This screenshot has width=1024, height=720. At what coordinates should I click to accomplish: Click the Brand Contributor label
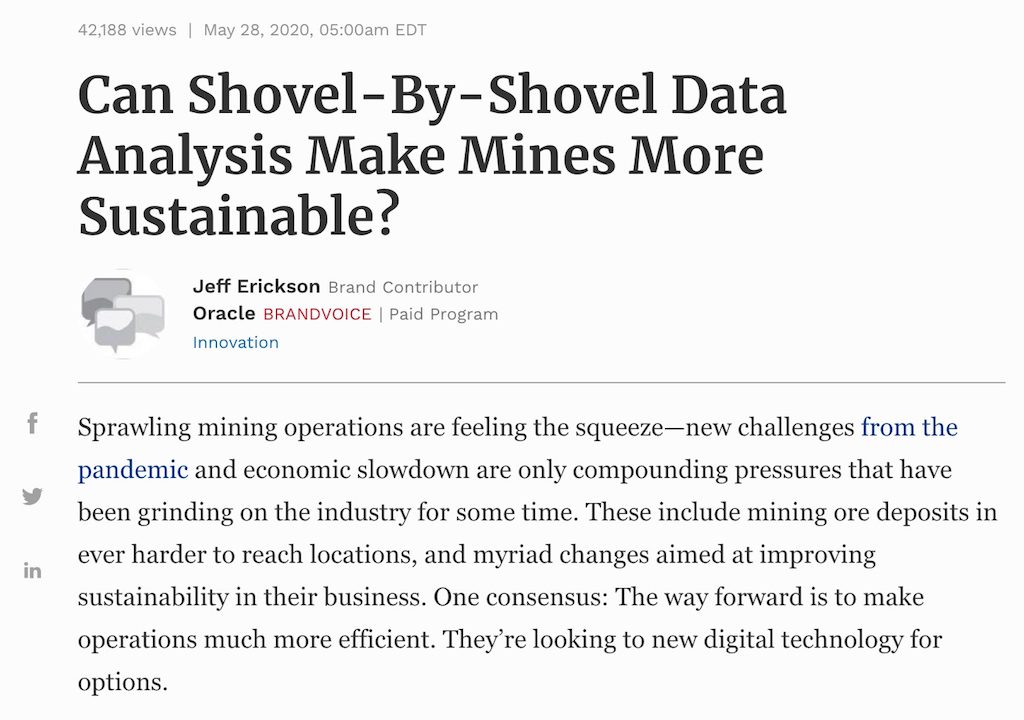(403, 287)
